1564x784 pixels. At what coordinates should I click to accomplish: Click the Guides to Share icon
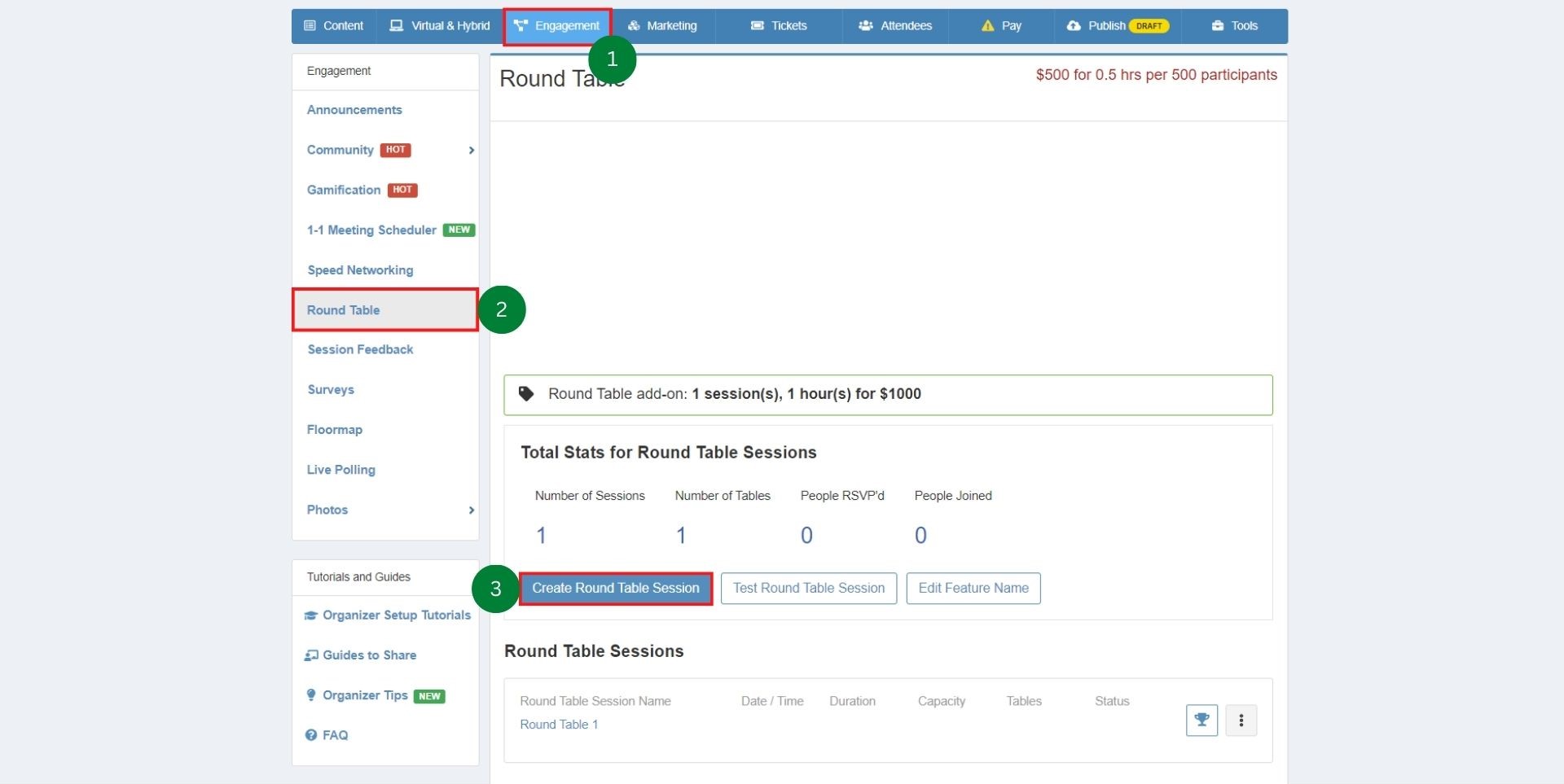(x=311, y=655)
